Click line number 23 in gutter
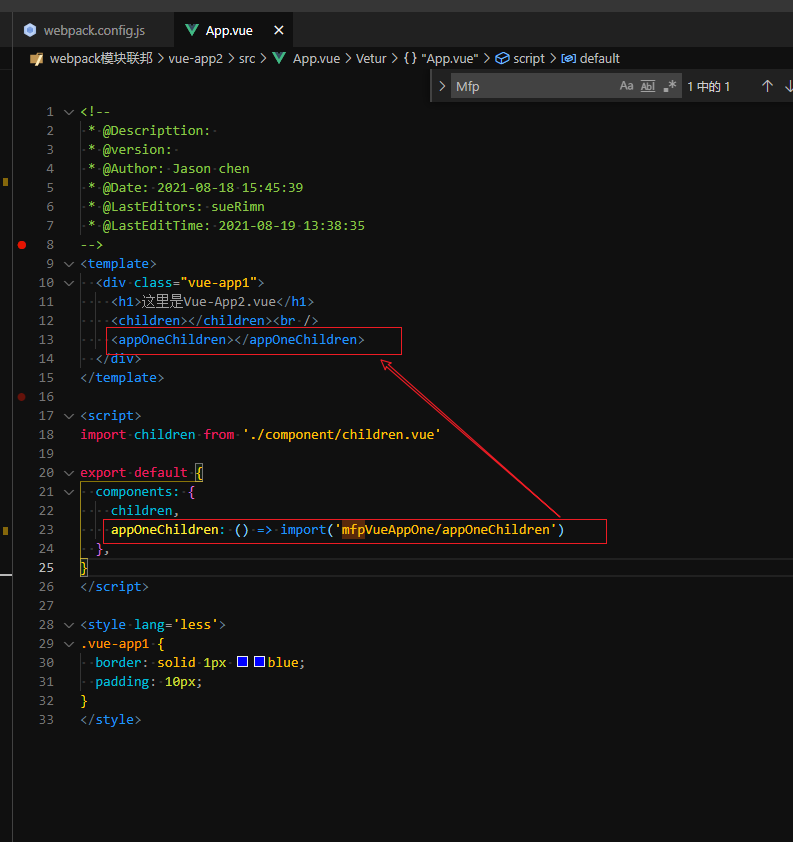Image resolution: width=793 pixels, height=842 pixels. (x=46, y=530)
